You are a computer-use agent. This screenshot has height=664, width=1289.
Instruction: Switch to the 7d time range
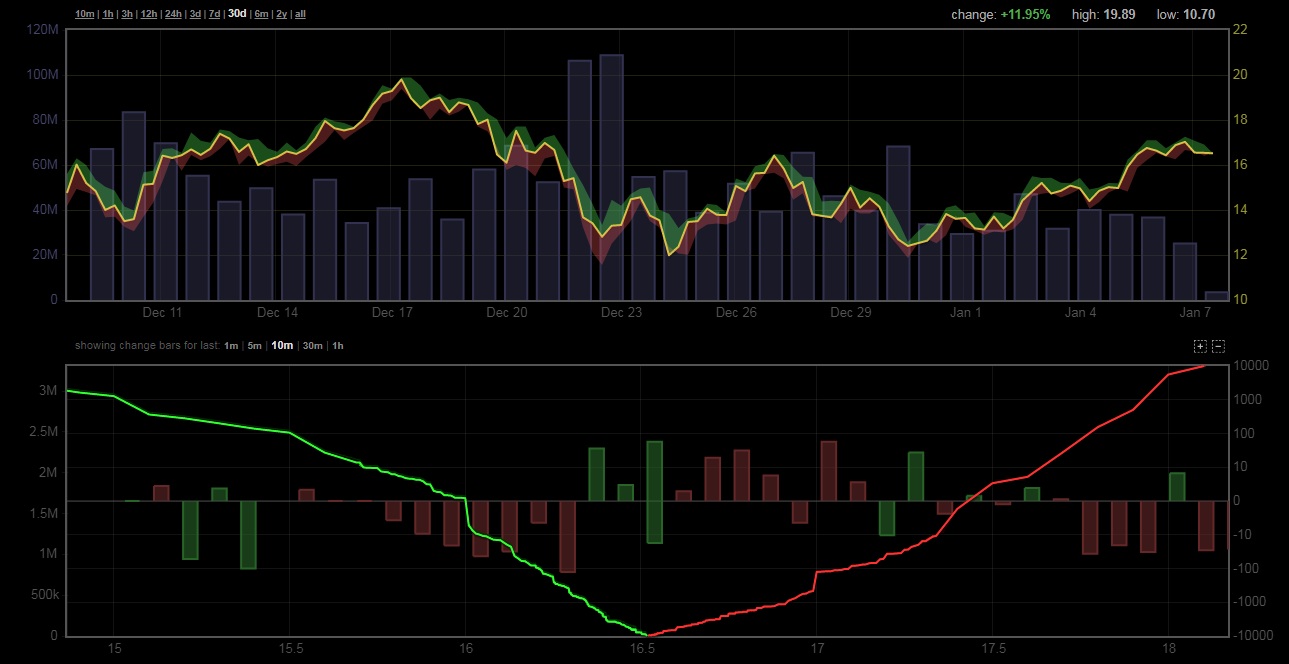pyautogui.click(x=214, y=14)
